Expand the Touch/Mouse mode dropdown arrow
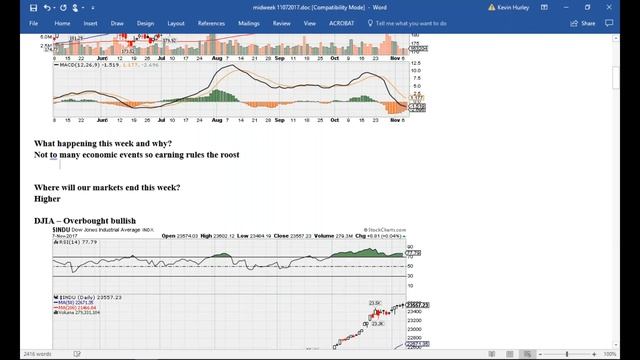Image resolution: width=640 pixels, height=360 pixels. click(x=83, y=8)
